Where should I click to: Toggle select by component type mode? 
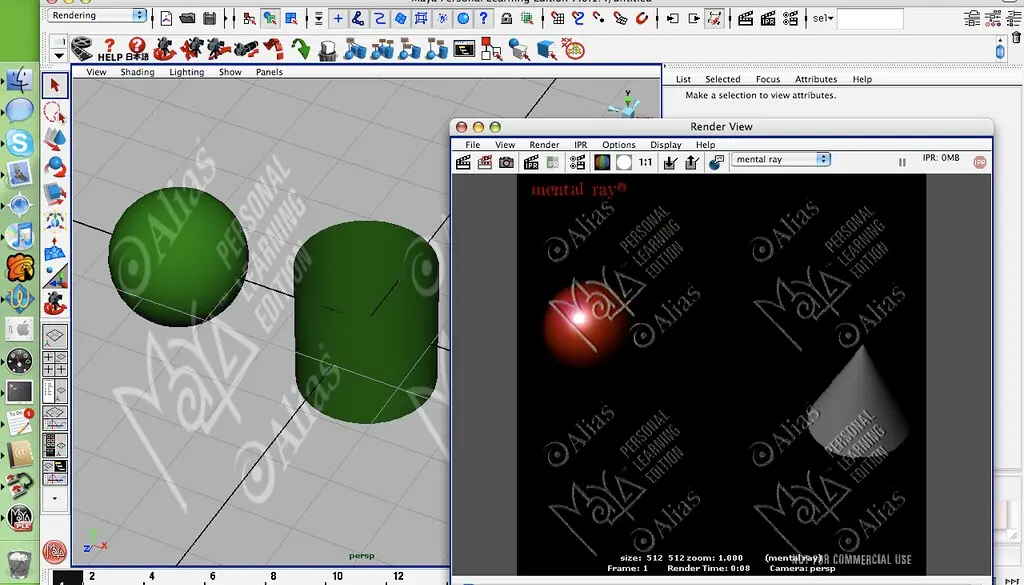[x=291, y=18]
